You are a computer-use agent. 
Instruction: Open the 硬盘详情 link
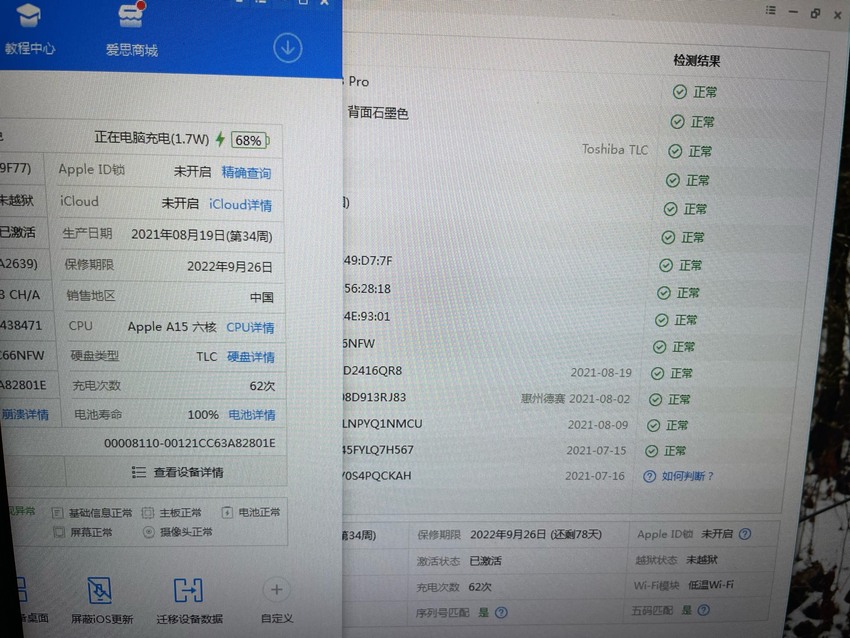point(250,357)
